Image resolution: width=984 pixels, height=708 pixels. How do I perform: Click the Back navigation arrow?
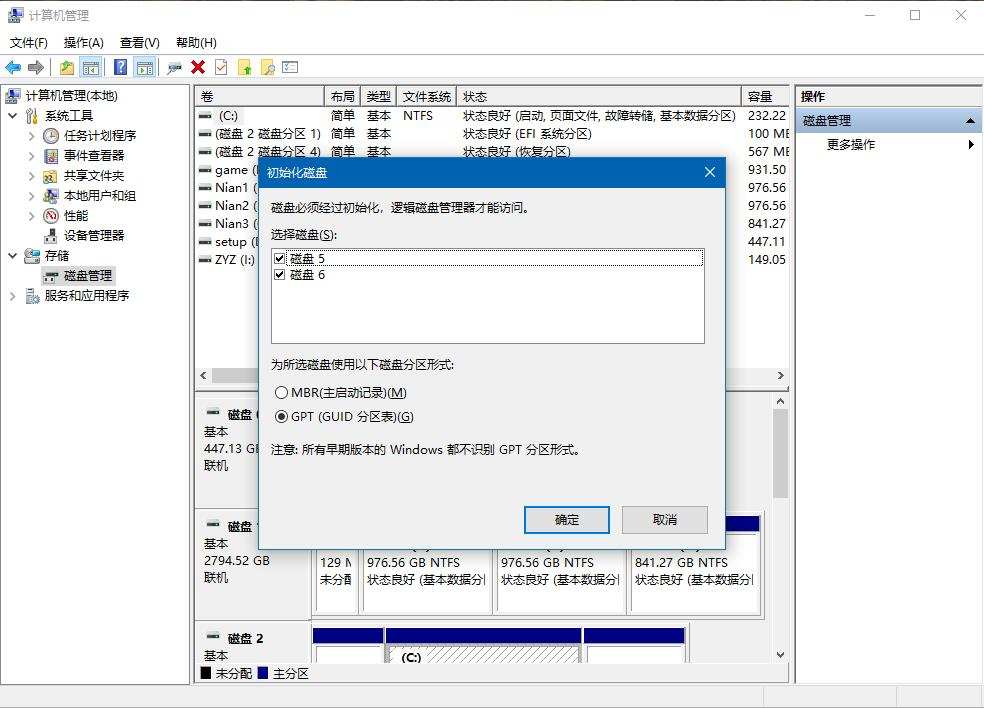click(x=13, y=67)
